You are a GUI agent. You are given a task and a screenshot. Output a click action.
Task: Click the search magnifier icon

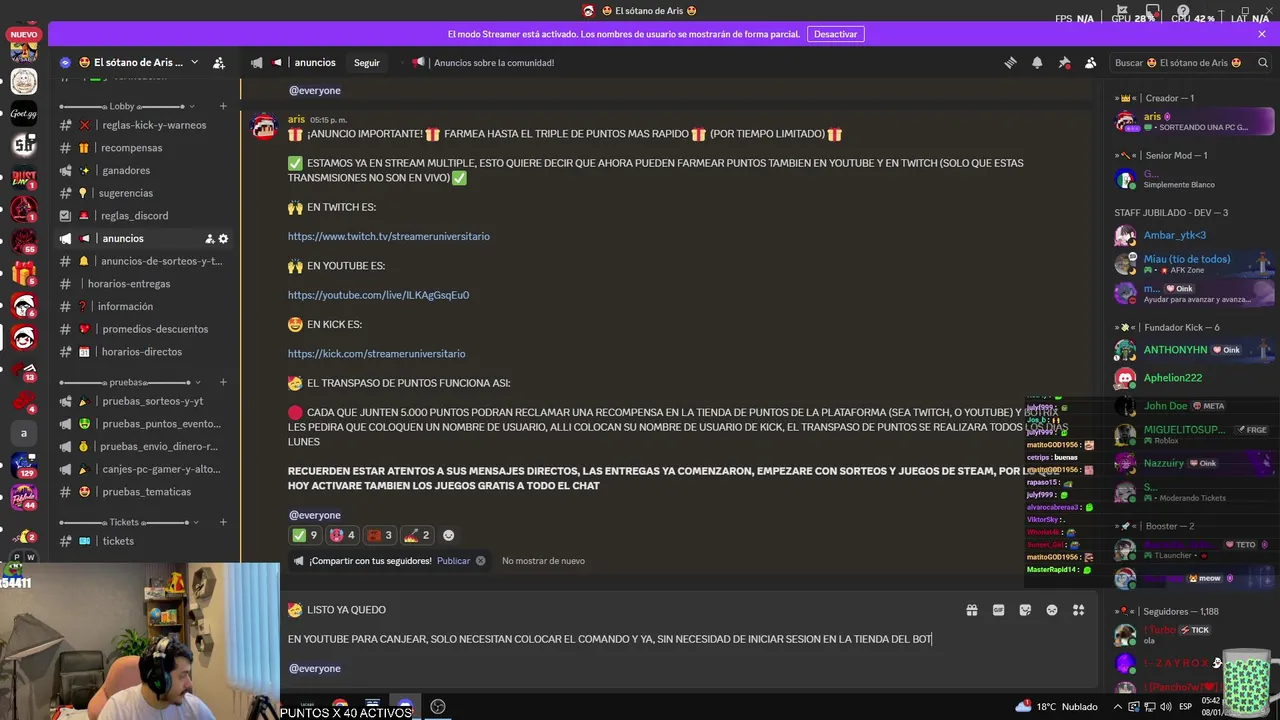pyautogui.click(x=1262, y=62)
